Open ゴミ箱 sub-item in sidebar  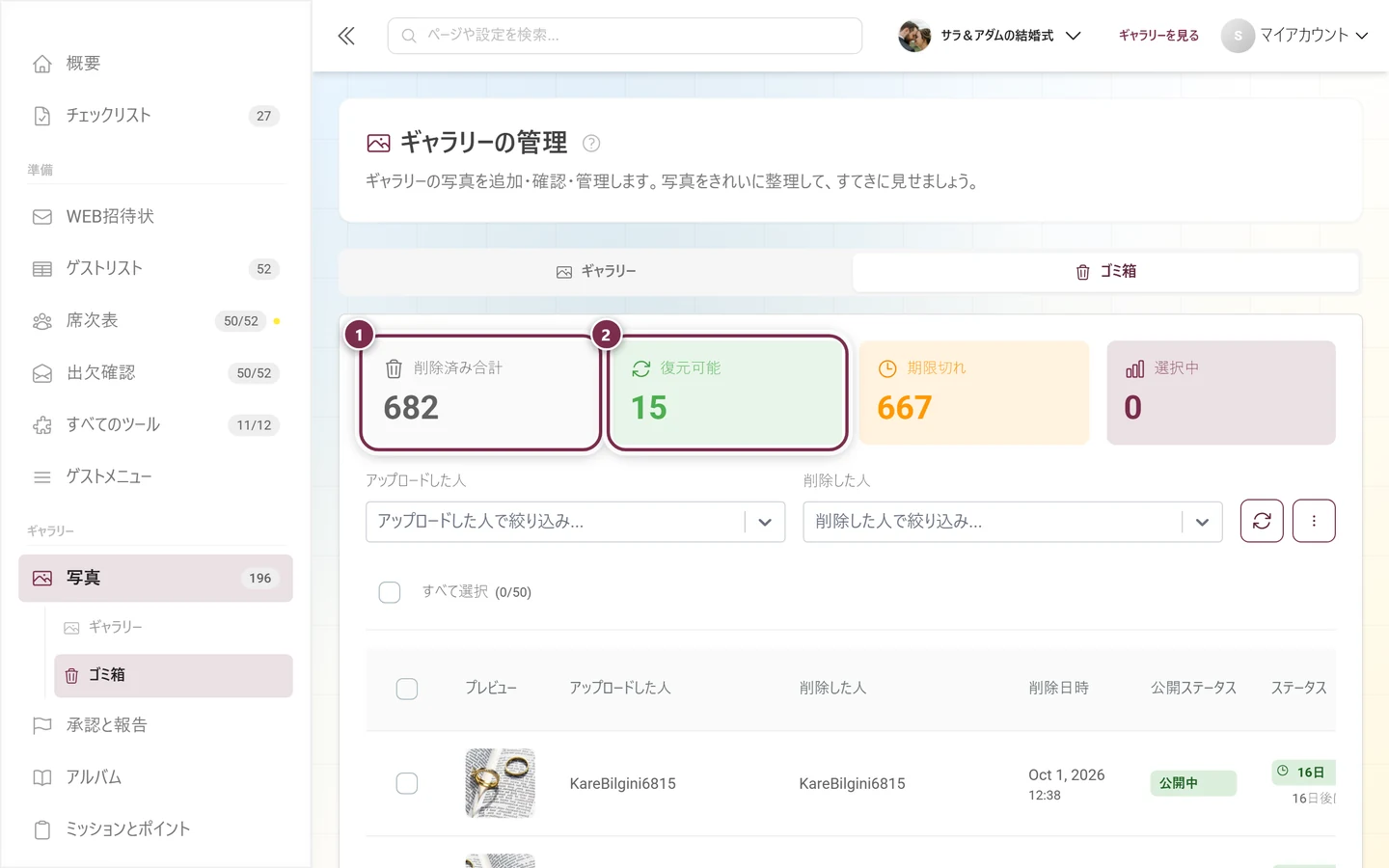pos(174,675)
